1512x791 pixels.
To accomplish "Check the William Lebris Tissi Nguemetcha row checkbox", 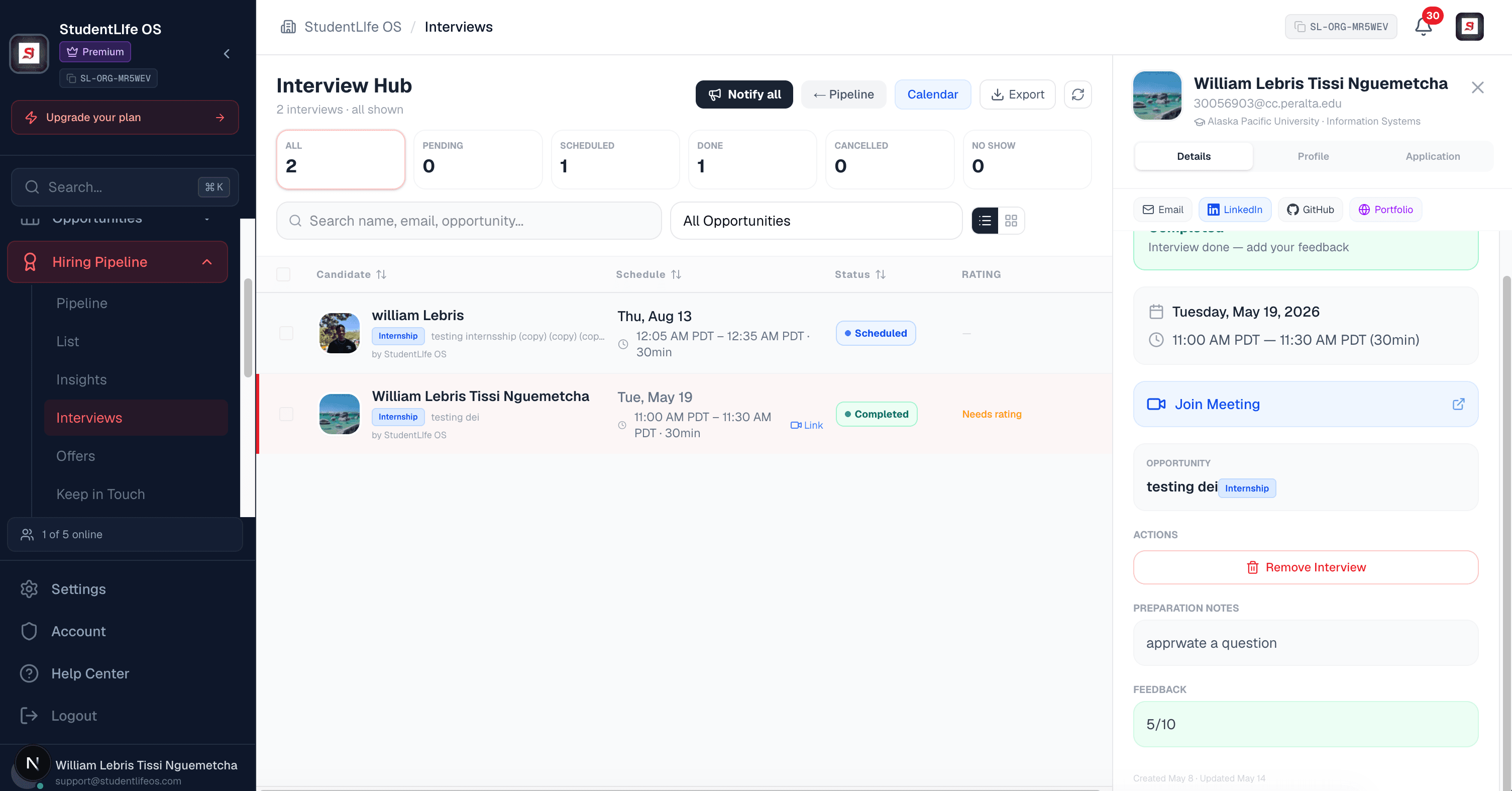I will pos(286,414).
